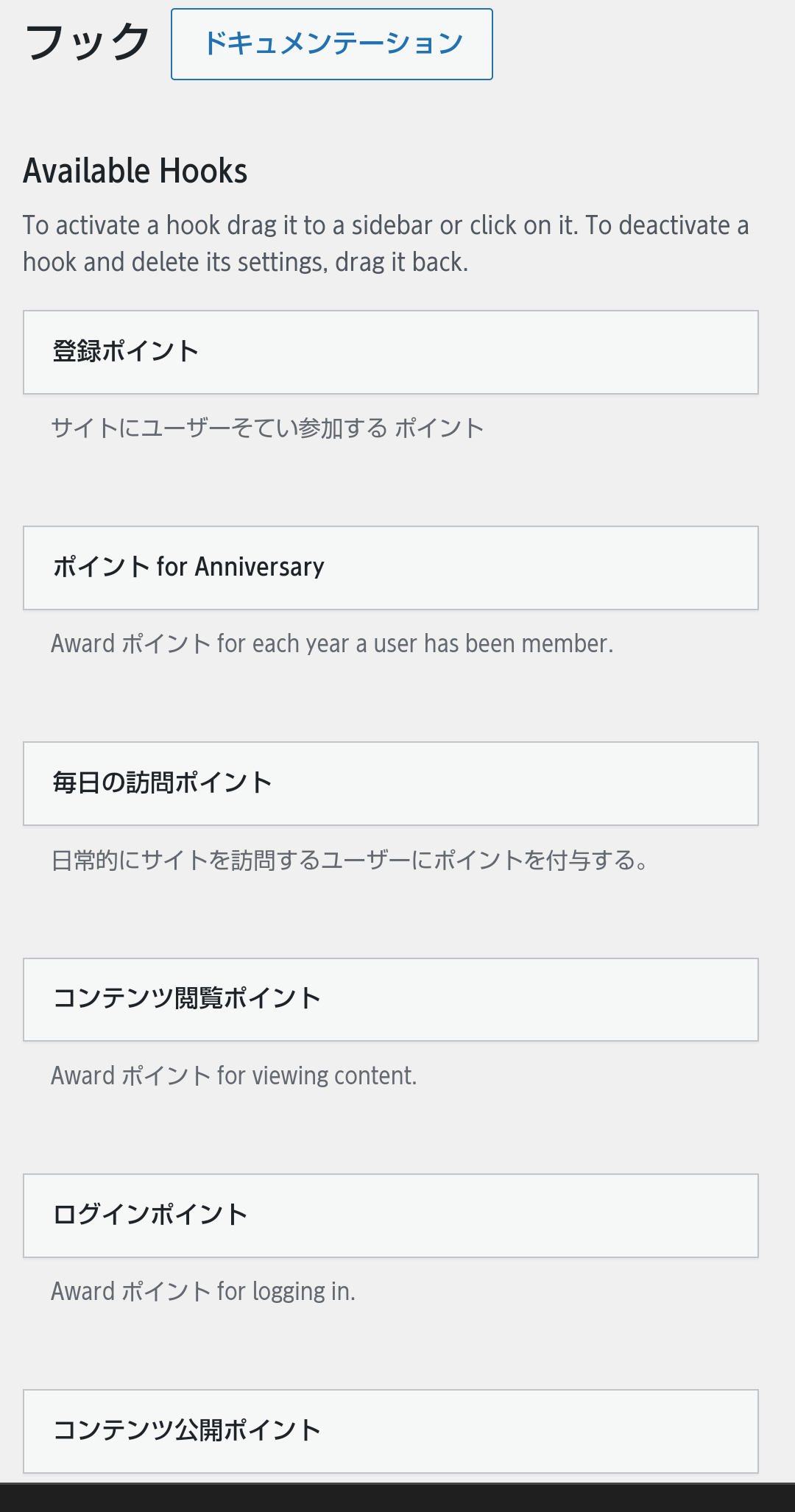Click the text 'hook and delete its settings'

(174, 262)
